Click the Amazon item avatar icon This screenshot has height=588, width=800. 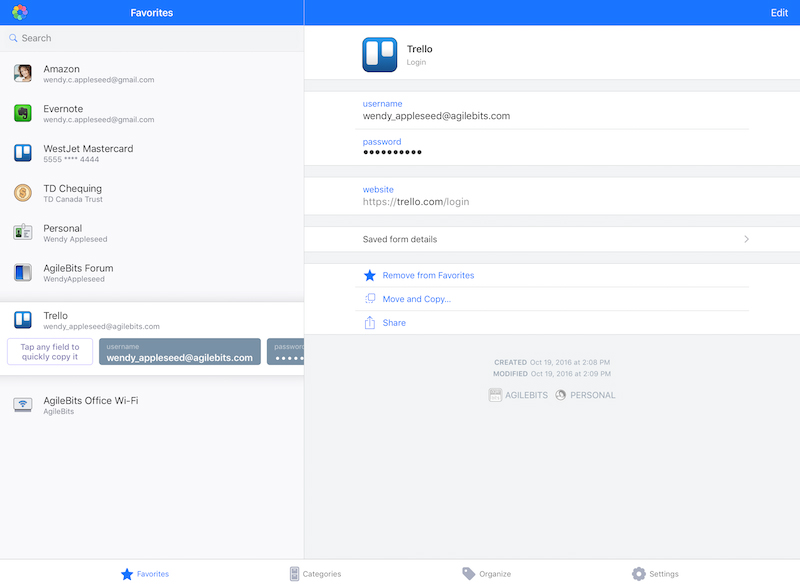coord(23,74)
